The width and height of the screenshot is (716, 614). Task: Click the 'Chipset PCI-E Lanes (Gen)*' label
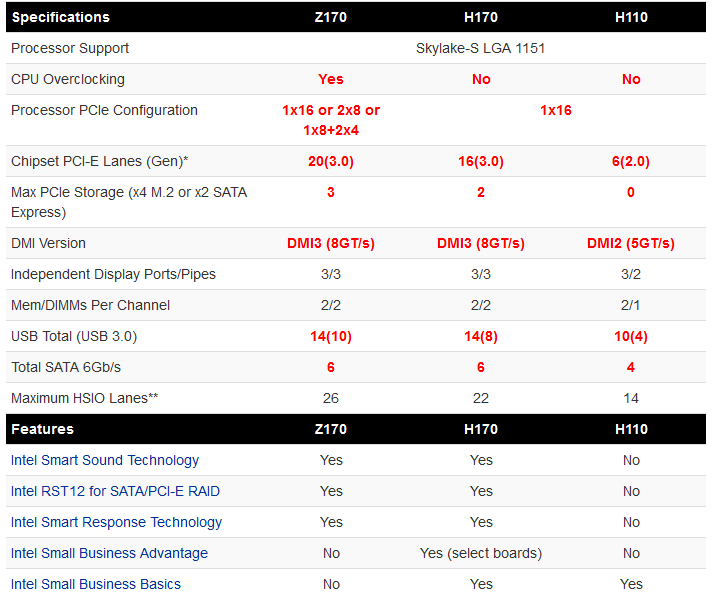[100, 162]
